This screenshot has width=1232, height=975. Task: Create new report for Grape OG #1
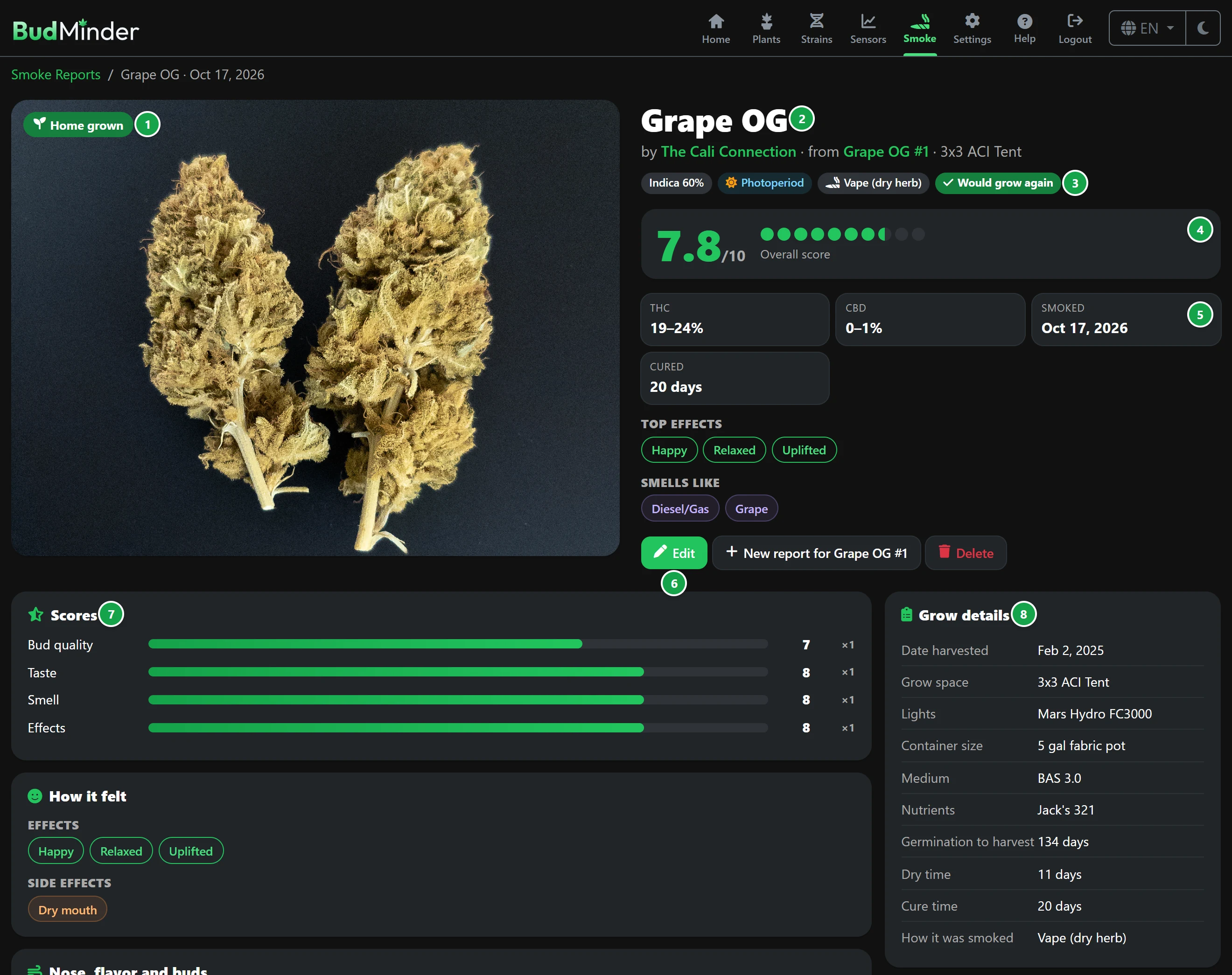[816, 552]
